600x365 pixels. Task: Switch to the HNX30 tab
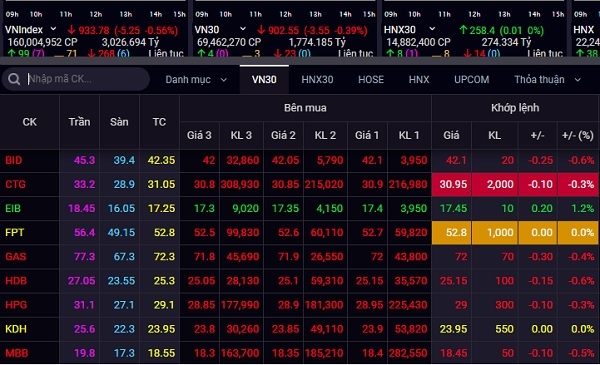click(317, 80)
